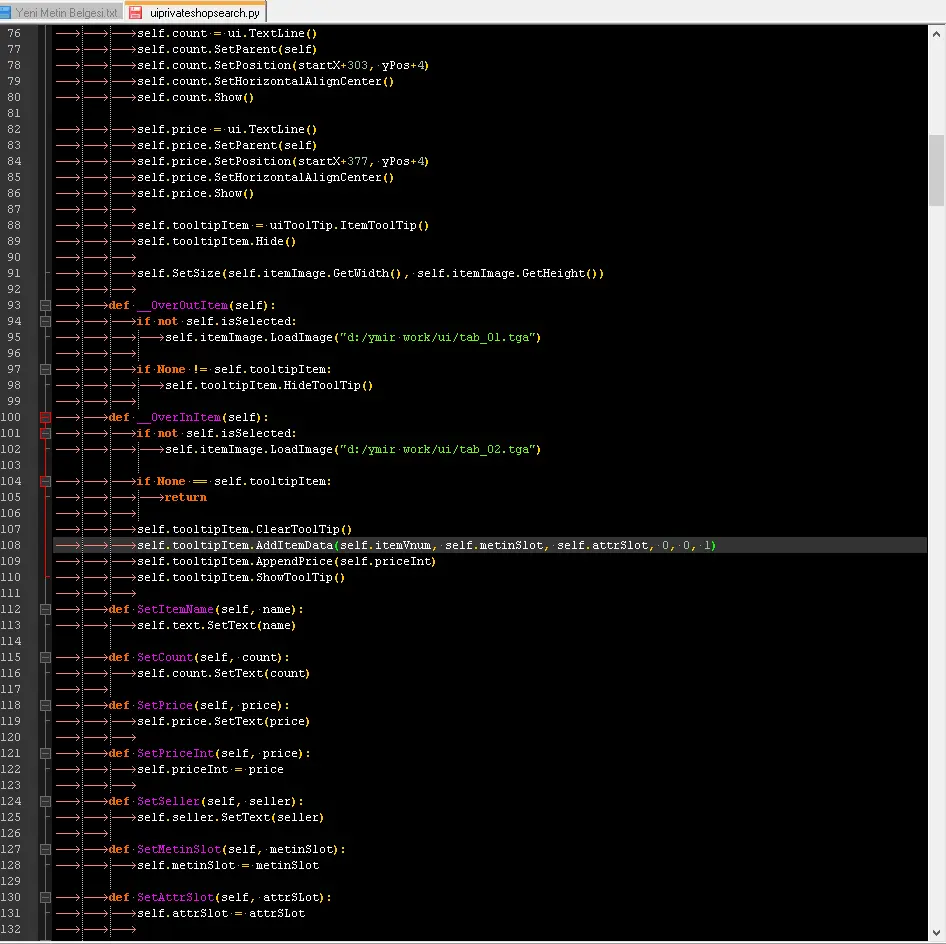Collapse the SetItemName function fold marker
946x944 pixels.
click(45, 609)
